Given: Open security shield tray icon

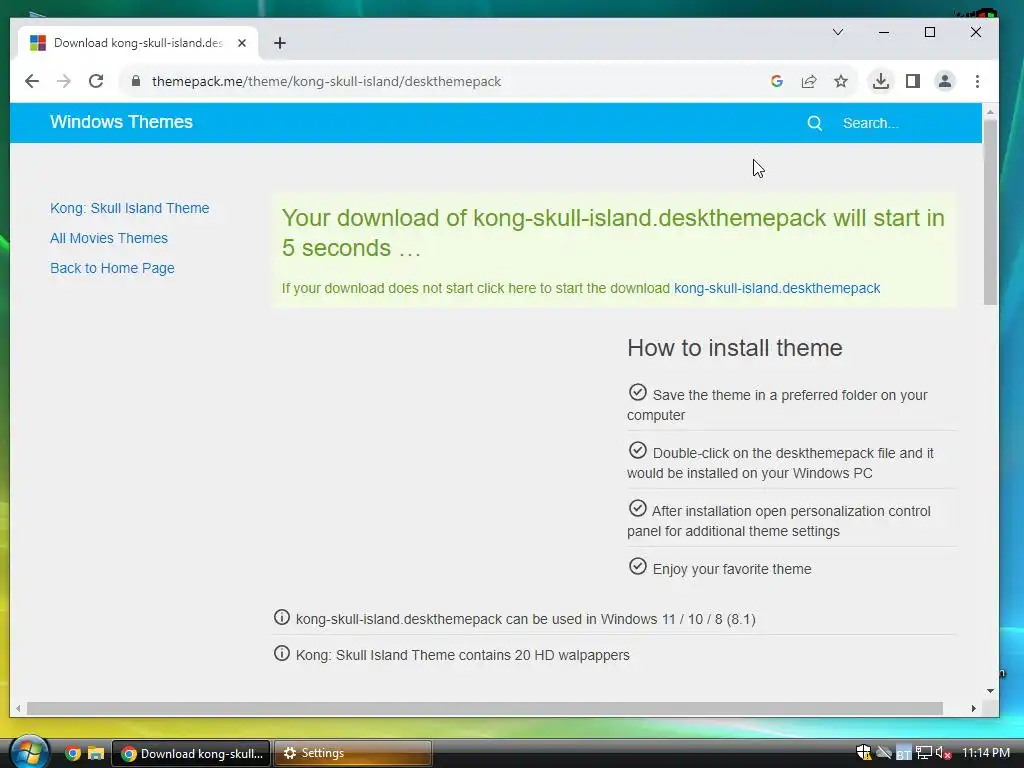Looking at the screenshot, I should 864,753.
